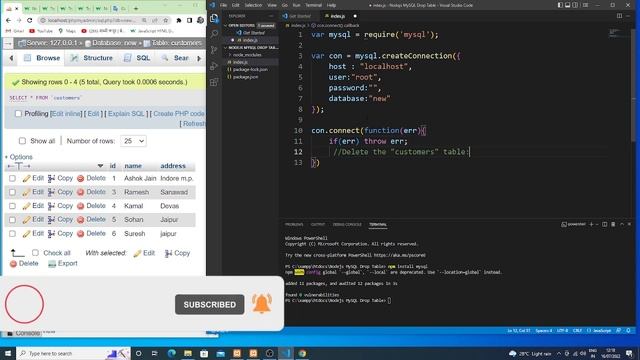Show hidden tray icons chevron in taskbar
This screenshot has height=360, width=640.
pyautogui.click(x=559, y=353)
